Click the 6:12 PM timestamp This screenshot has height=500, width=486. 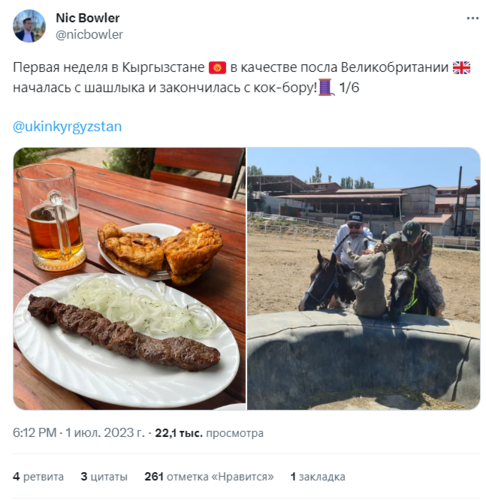(x=34, y=433)
